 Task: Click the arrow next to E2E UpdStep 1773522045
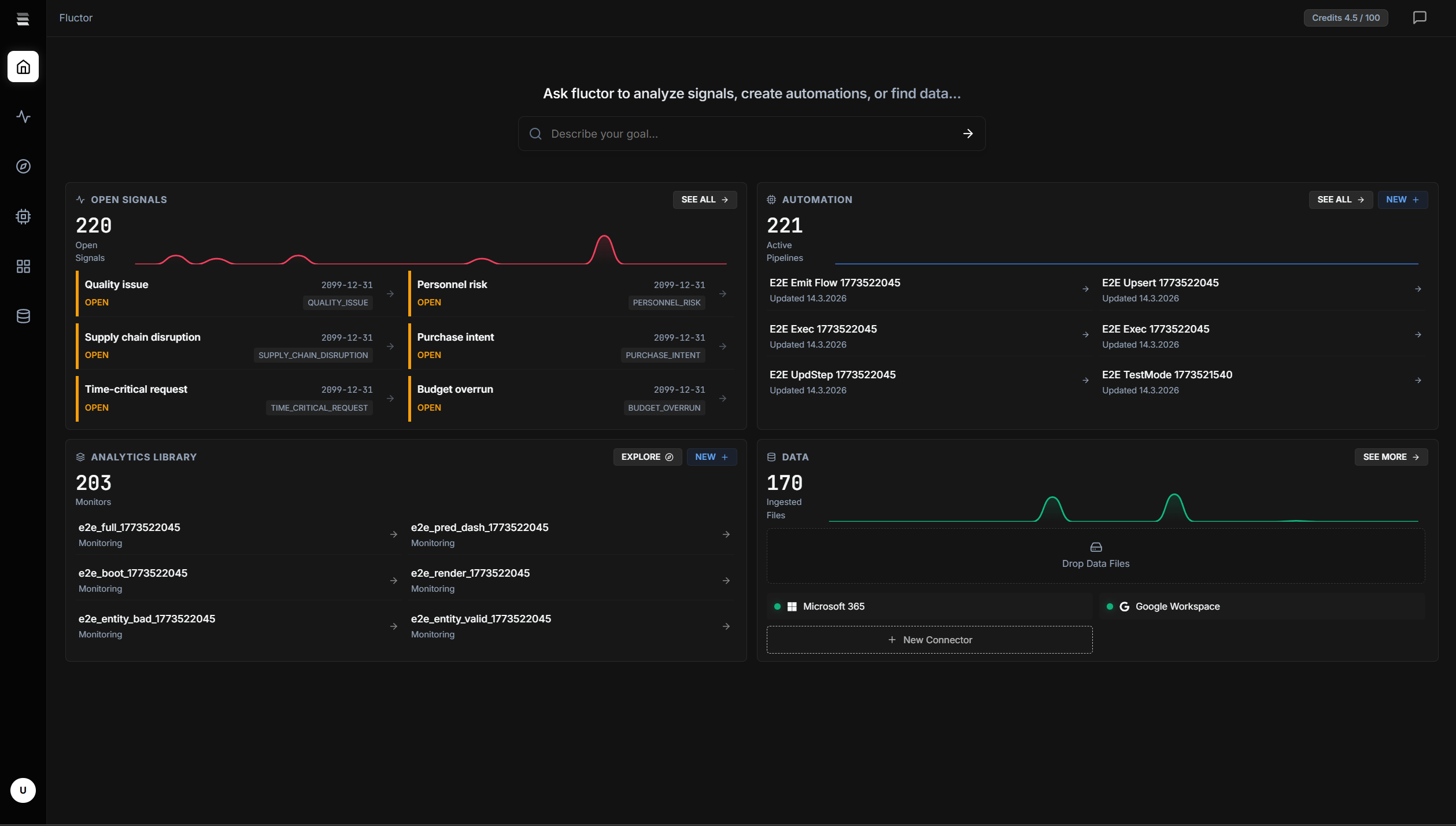(1085, 381)
